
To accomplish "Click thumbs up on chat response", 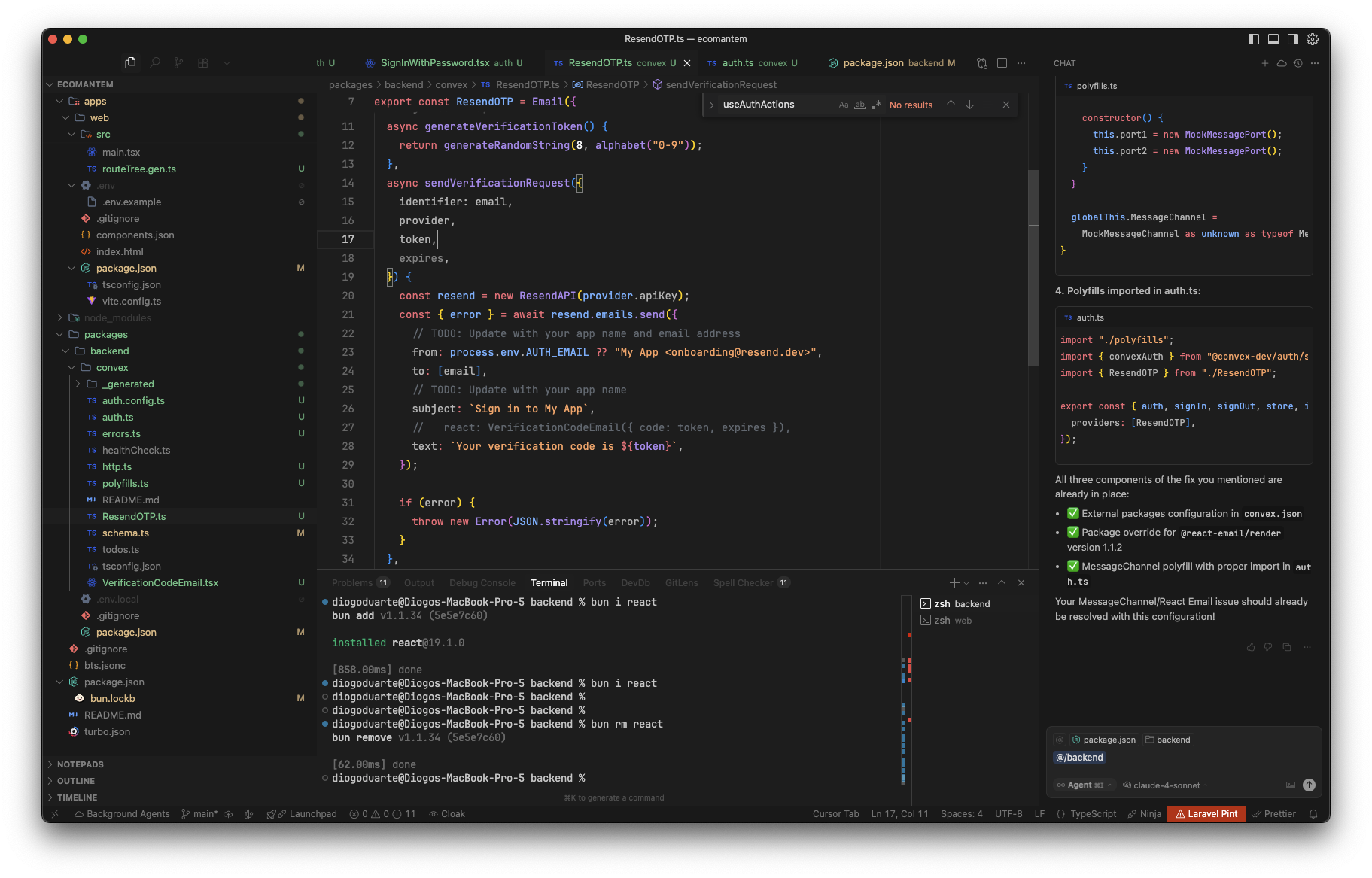I will [x=1251, y=647].
